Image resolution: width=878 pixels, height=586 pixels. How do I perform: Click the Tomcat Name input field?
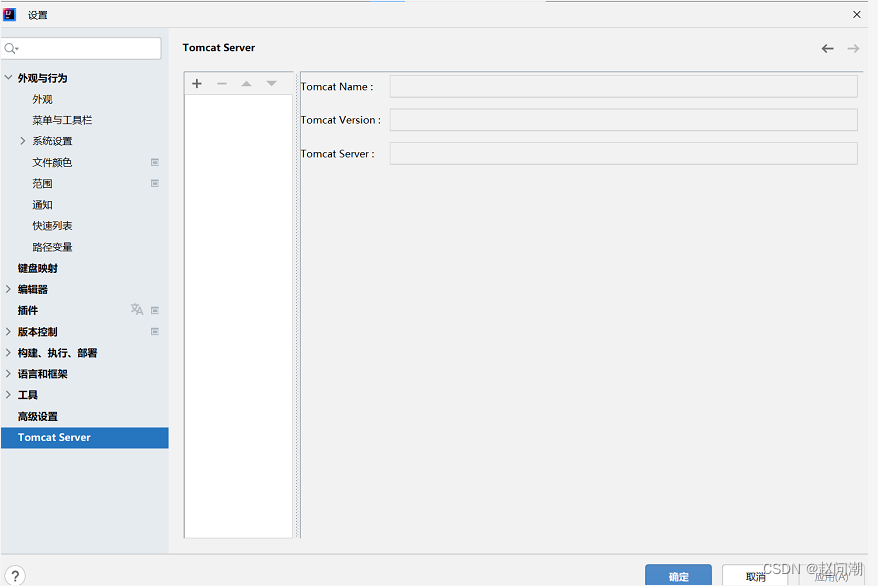(x=623, y=87)
